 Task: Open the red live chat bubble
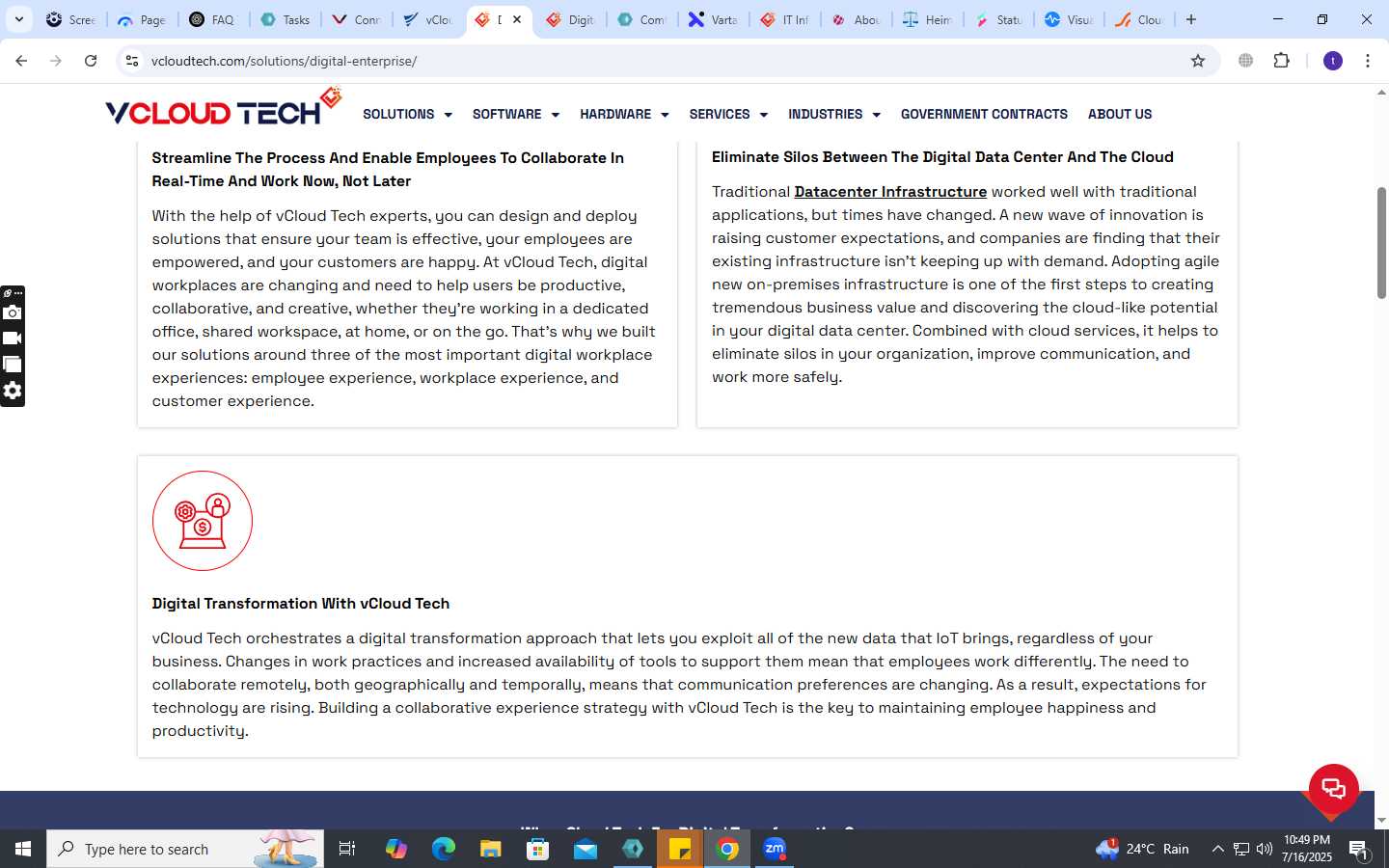click(1334, 788)
